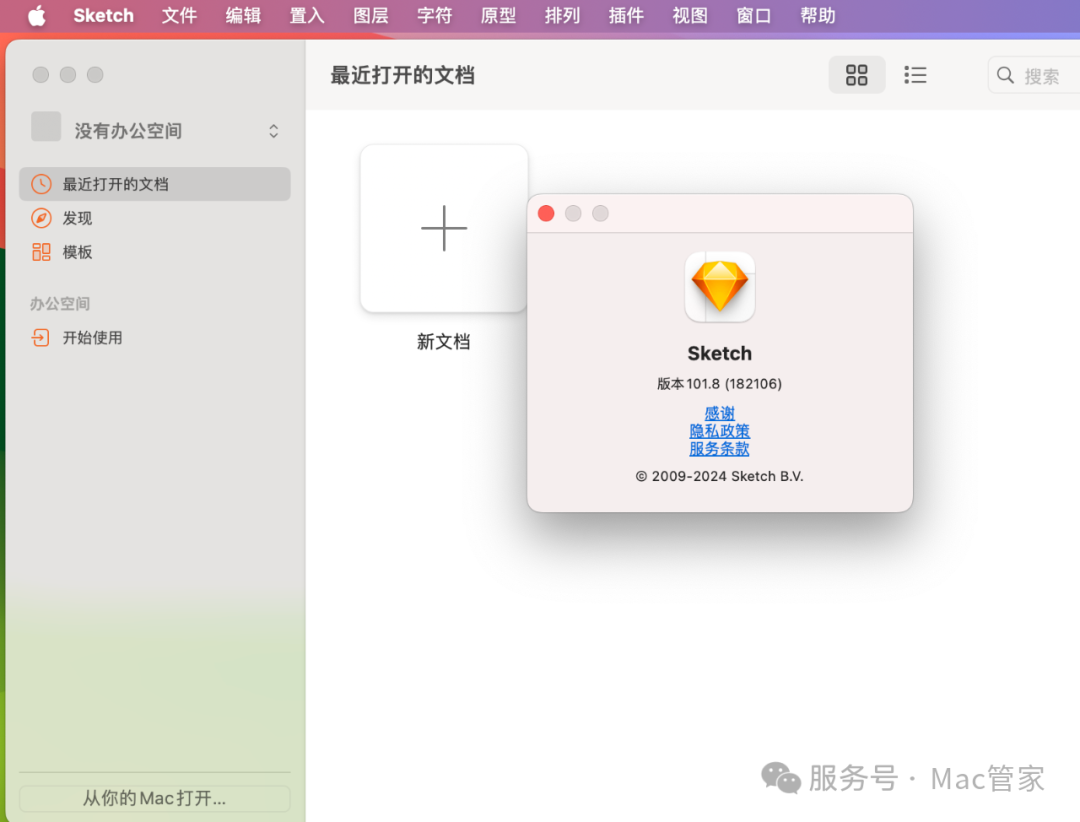Create a 新文档 from the plus tile
The width and height of the screenshot is (1080, 822).
click(x=444, y=227)
